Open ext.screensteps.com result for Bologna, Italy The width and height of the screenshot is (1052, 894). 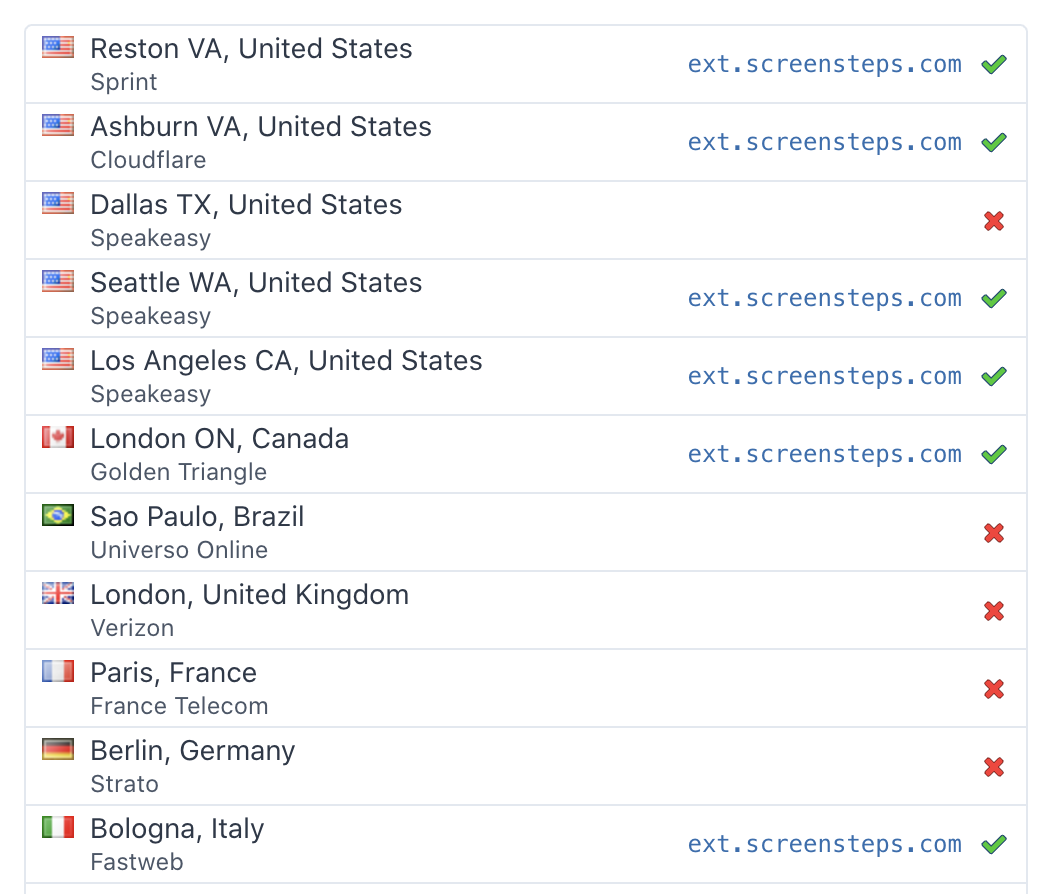[824, 845]
